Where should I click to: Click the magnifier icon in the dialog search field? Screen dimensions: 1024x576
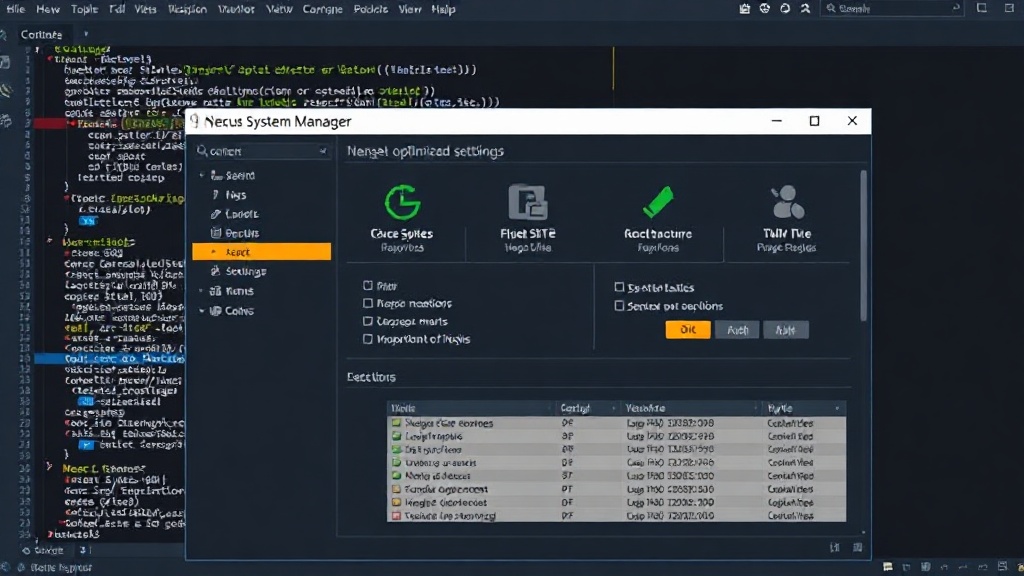coord(202,151)
